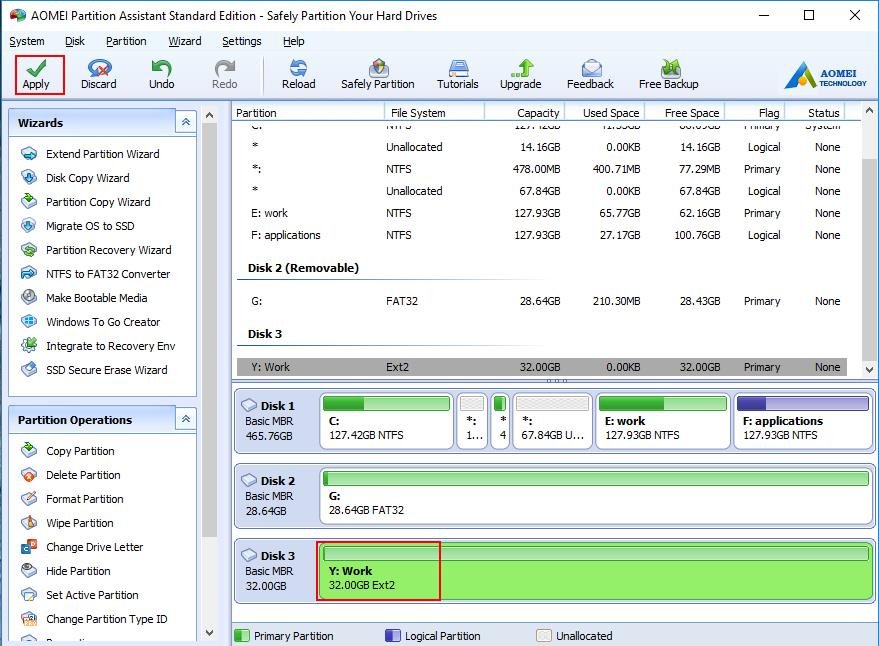Launch Extend Partition Wizard
The height and width of the screenshot is (646, 879).
(103, 154)
